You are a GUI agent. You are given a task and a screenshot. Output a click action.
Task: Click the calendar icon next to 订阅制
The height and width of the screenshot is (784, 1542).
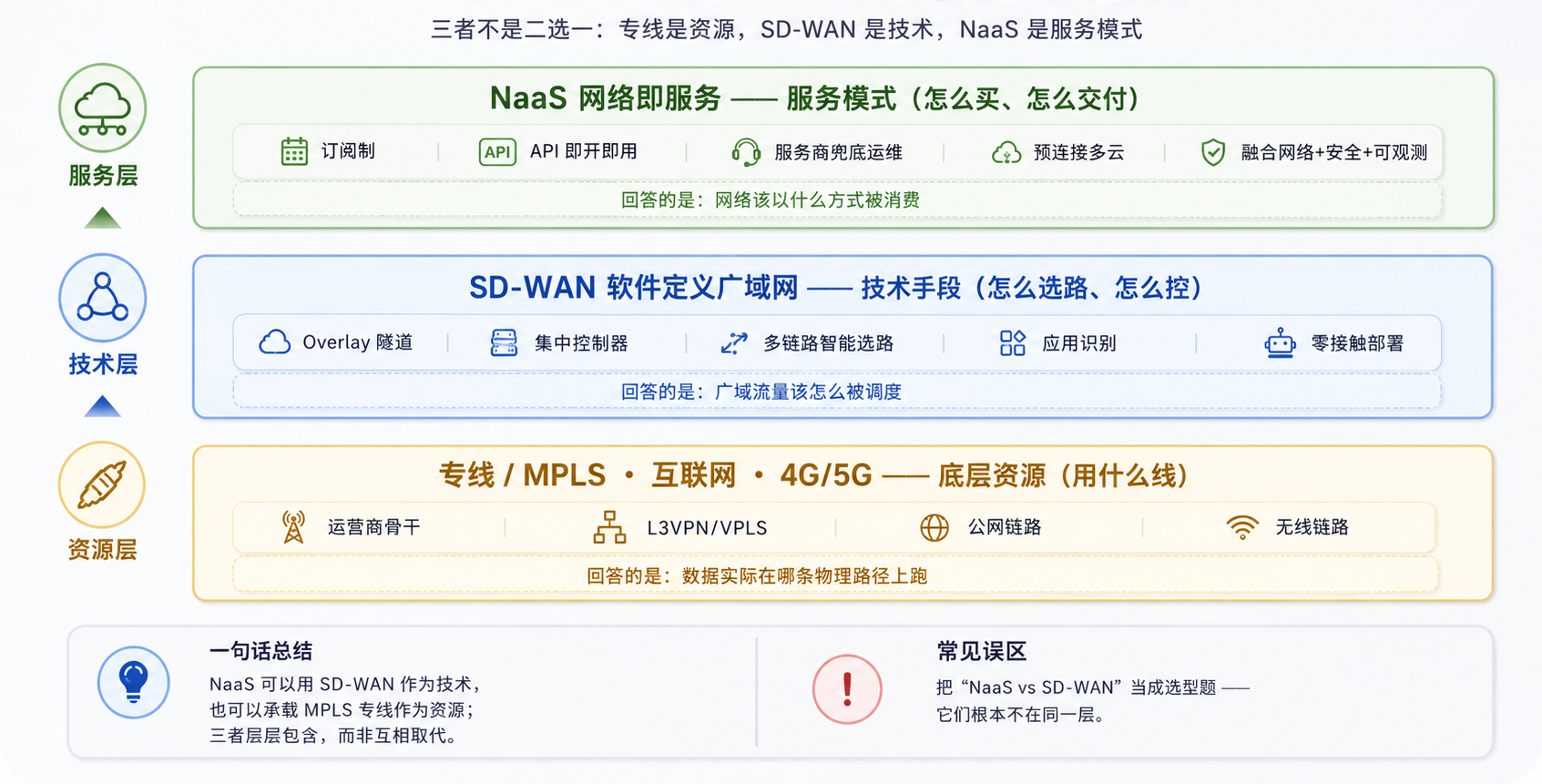click(294, 151)
